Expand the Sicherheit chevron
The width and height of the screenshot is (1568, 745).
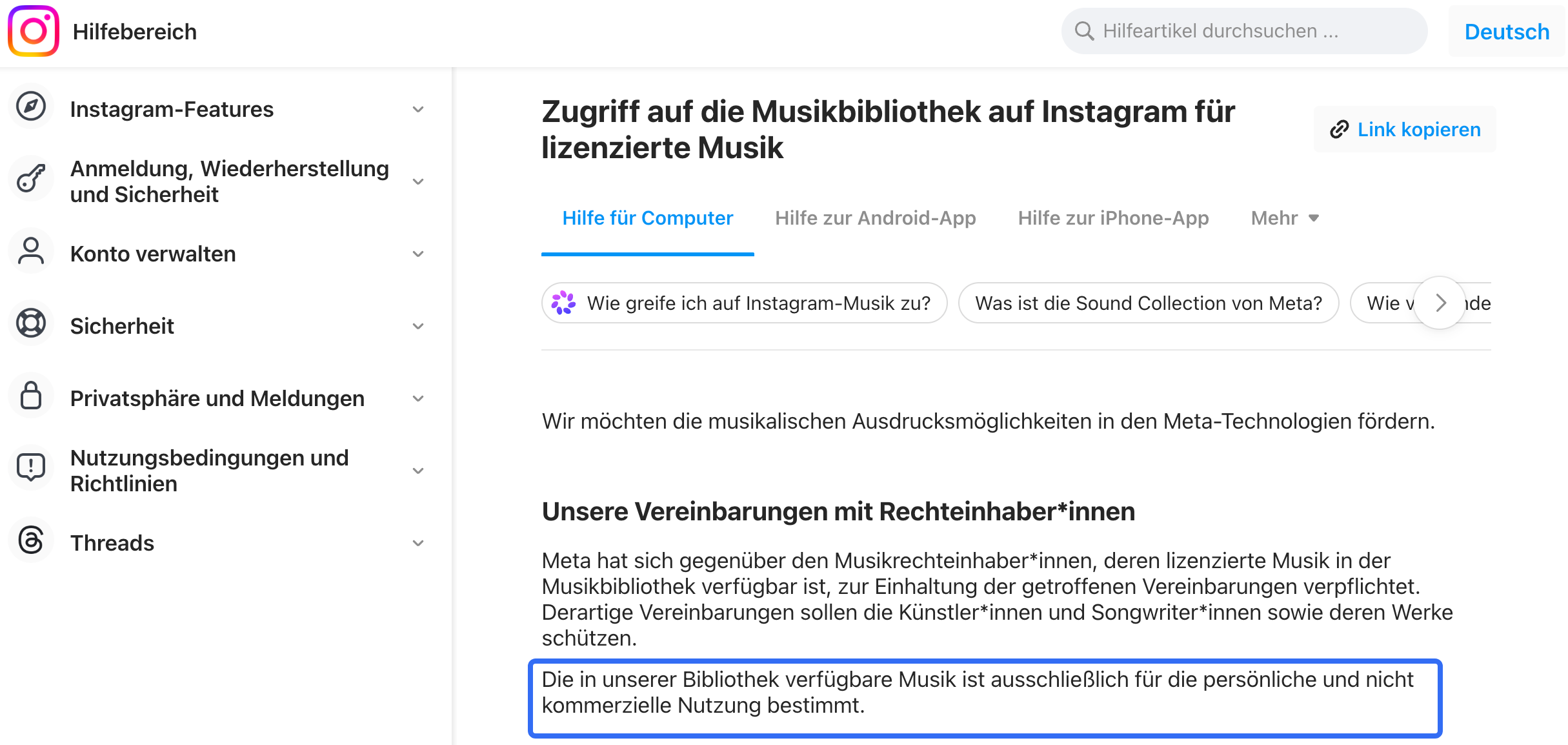coord(418,327)
